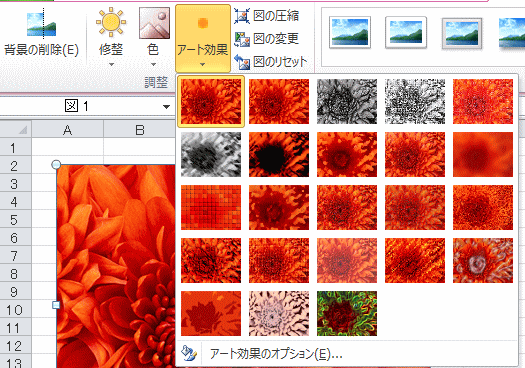525x368 pixels.
Task: Click the 調整 group label
Action: [156, 82]
